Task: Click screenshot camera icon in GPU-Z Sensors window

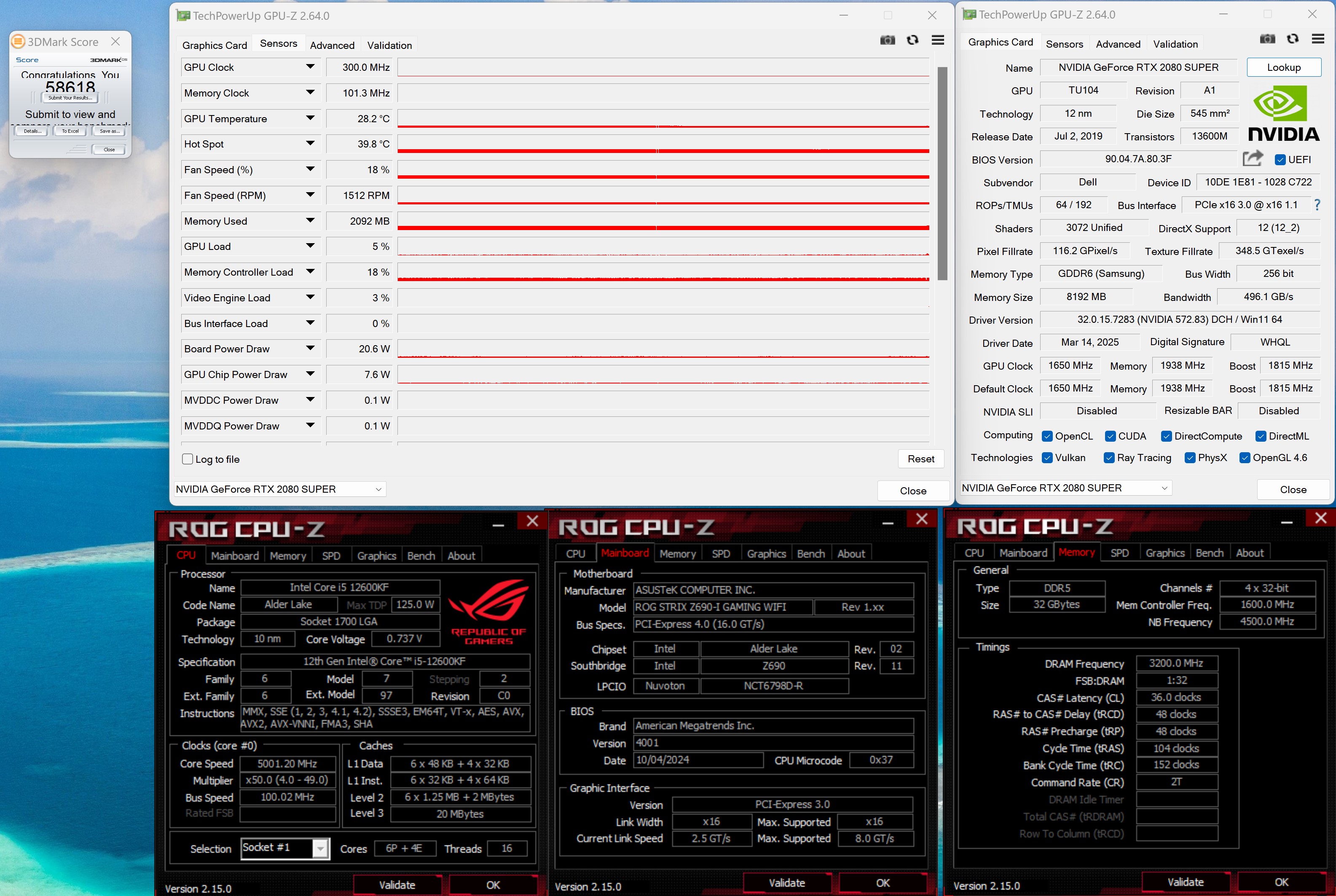Action: click(x=888, y=40)
